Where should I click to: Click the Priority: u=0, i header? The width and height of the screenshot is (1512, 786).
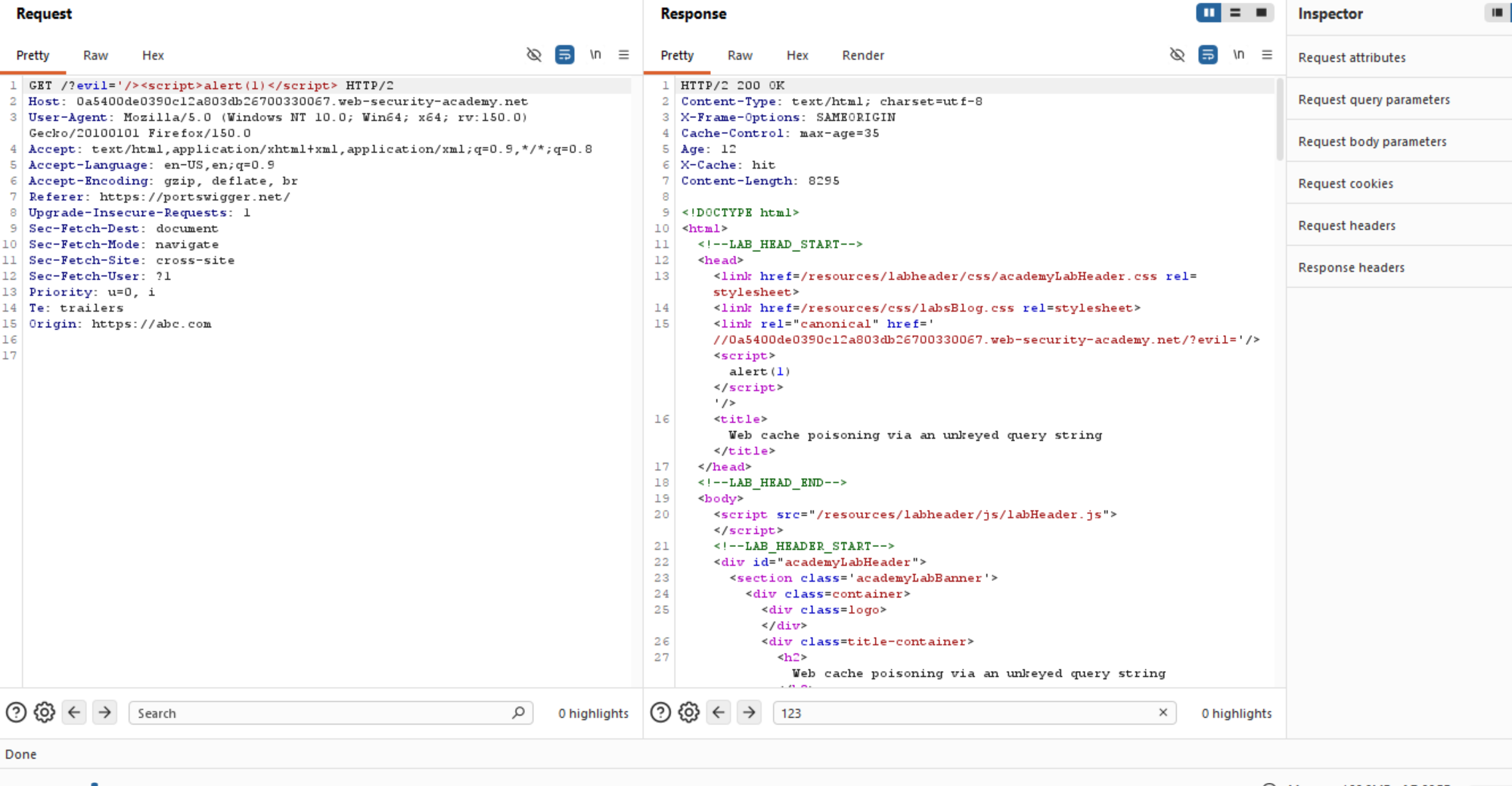pyautogui.click(x=92, y=292)
